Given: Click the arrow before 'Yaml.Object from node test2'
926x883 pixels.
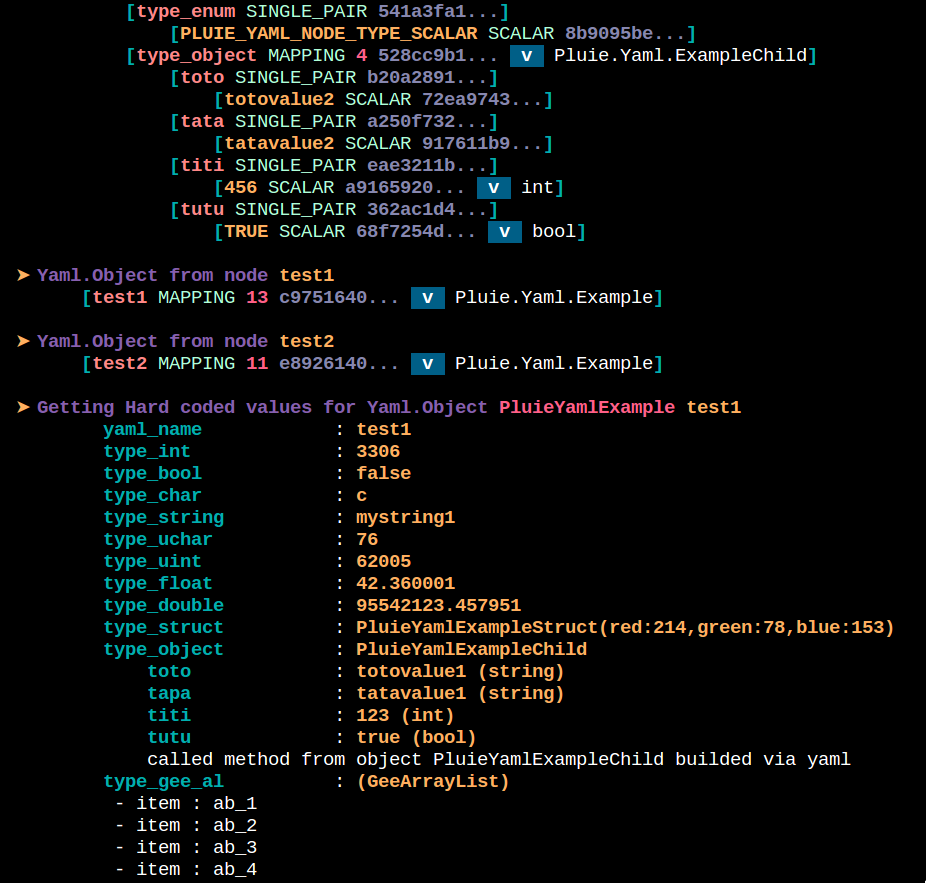Looking at the screenshot, I should [24, 341].
